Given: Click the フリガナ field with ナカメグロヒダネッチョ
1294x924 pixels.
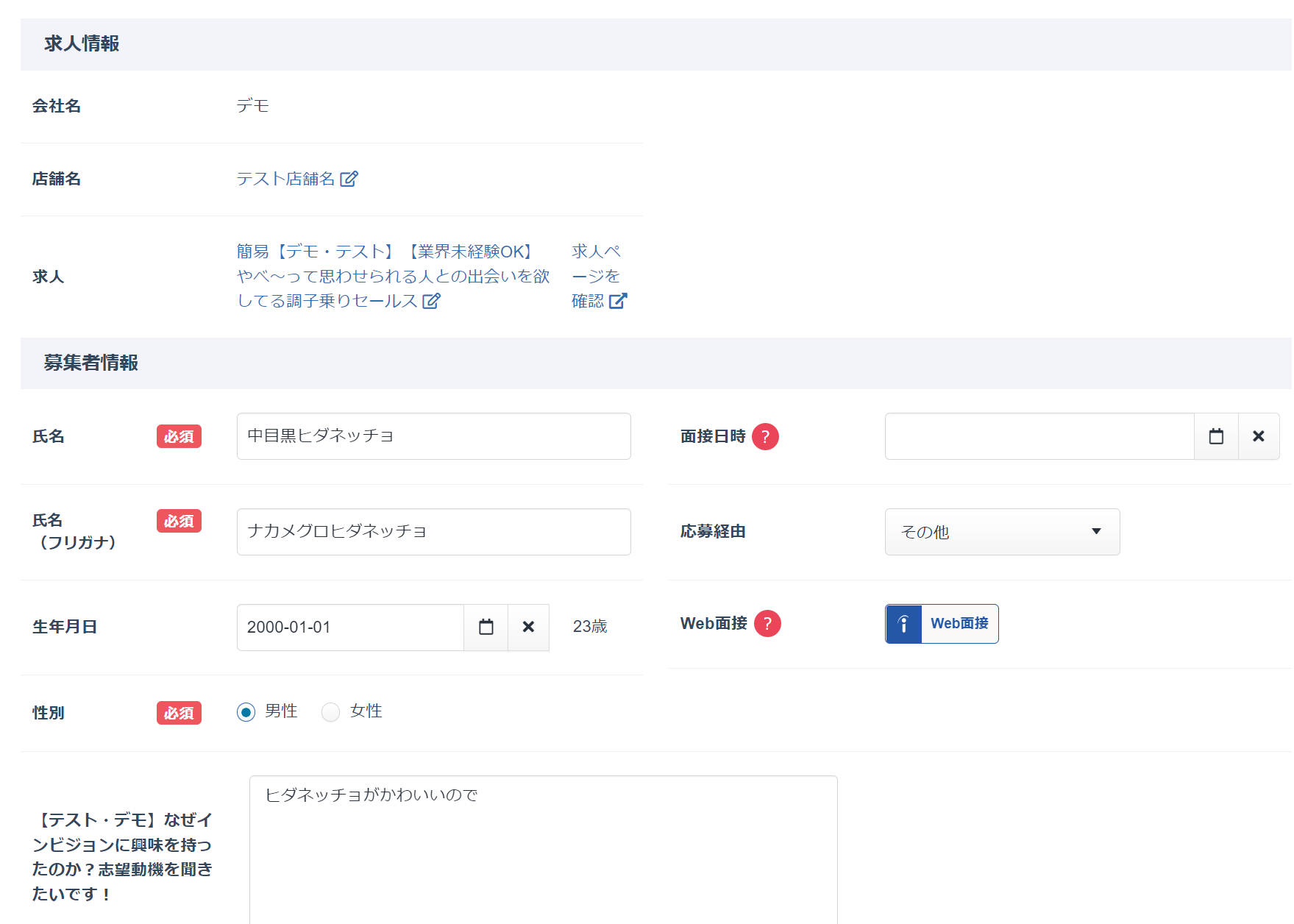Looking at the screenshot, I should 433,532.
